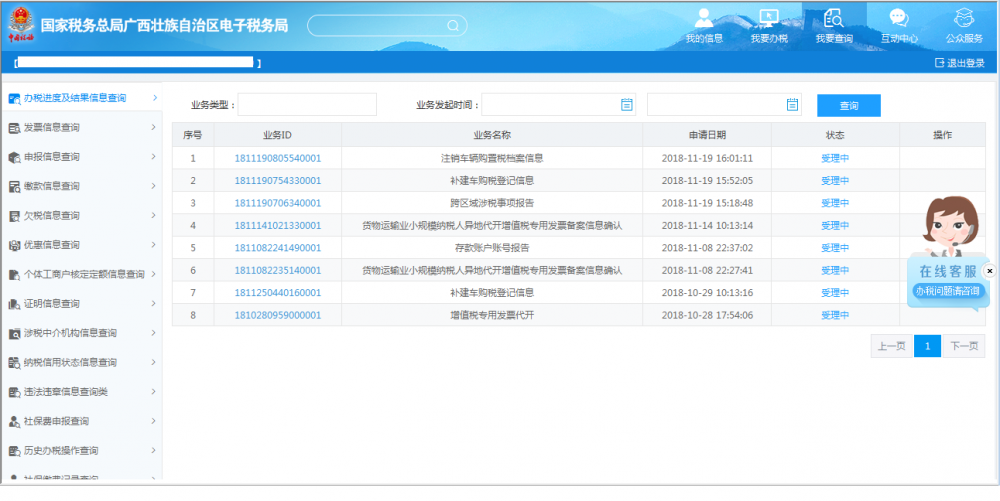The height and width of the screenshot is (501, 1000).
Task: Open the 我要办税 icon in header
Action: [768, 18]
